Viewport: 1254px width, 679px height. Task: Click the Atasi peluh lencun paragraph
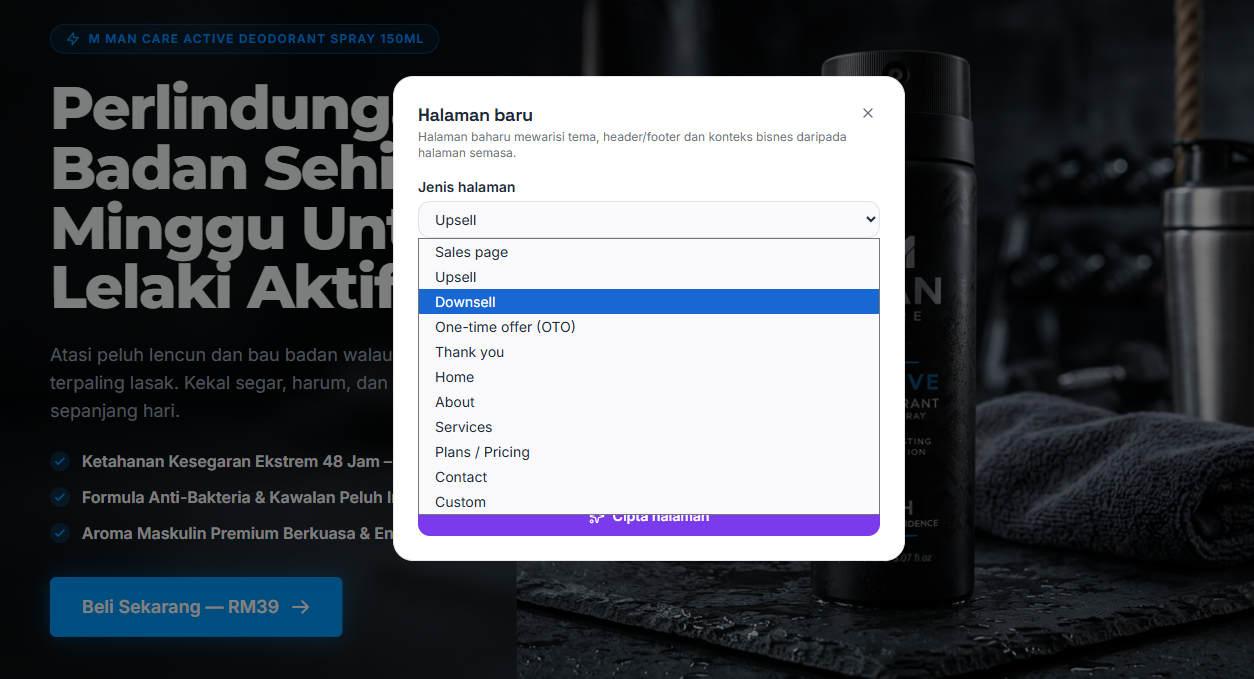(x=222, y=382)
